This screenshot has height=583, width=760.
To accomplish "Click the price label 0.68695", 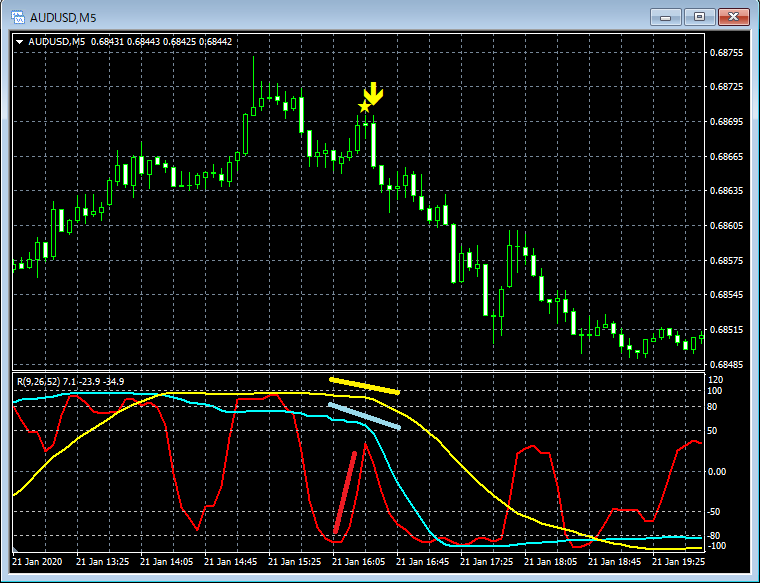I will click(x=726, y=122).
